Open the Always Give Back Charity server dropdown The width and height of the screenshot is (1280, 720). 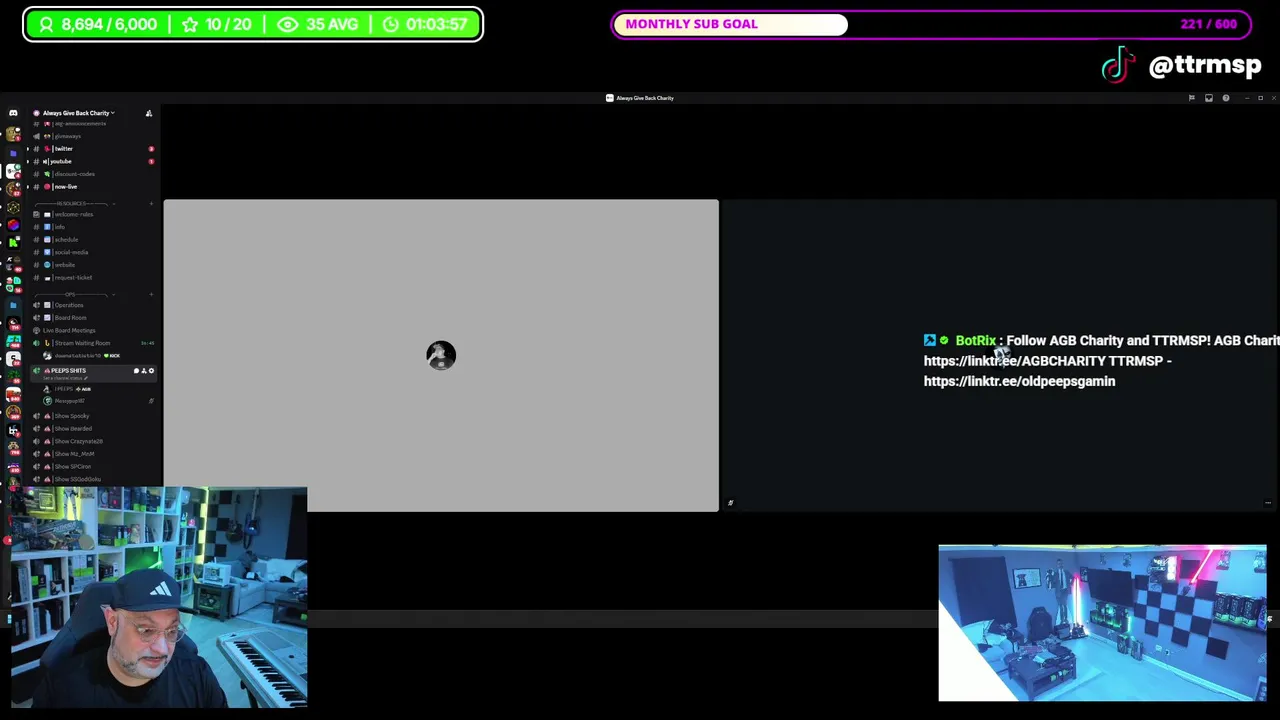coord(78,113)
